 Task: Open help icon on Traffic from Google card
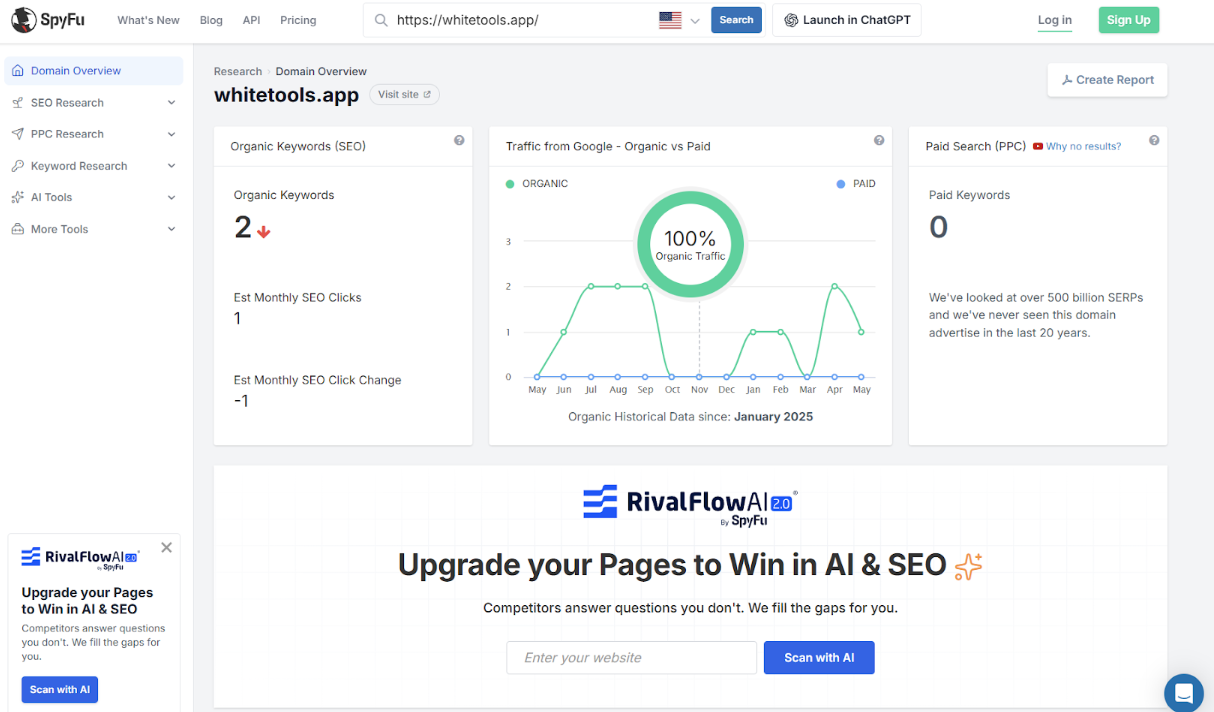[x=879, y=141]
